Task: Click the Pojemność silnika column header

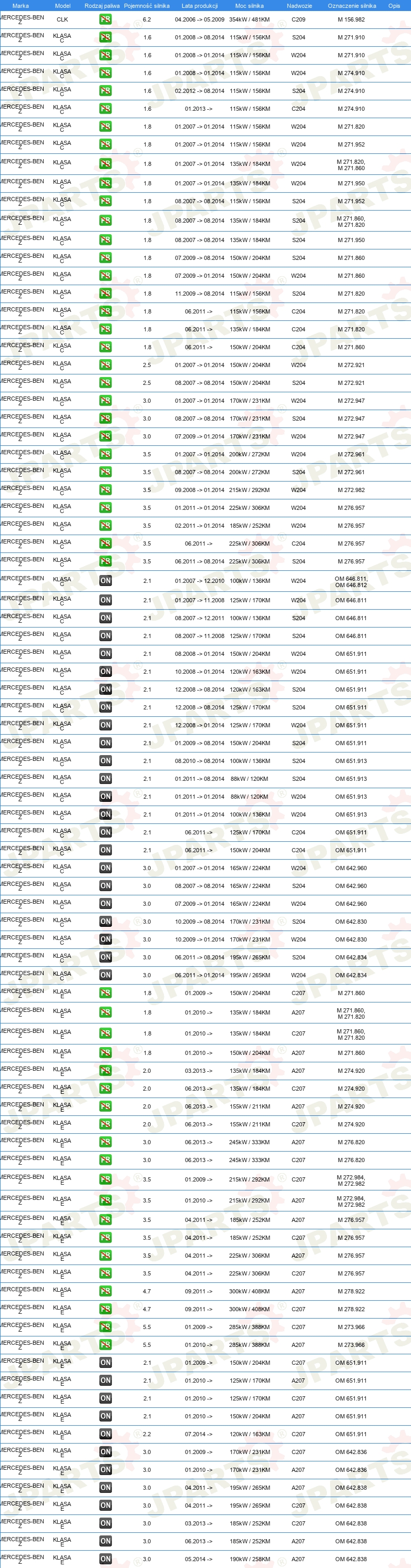Action: click(x=147, y=5)
